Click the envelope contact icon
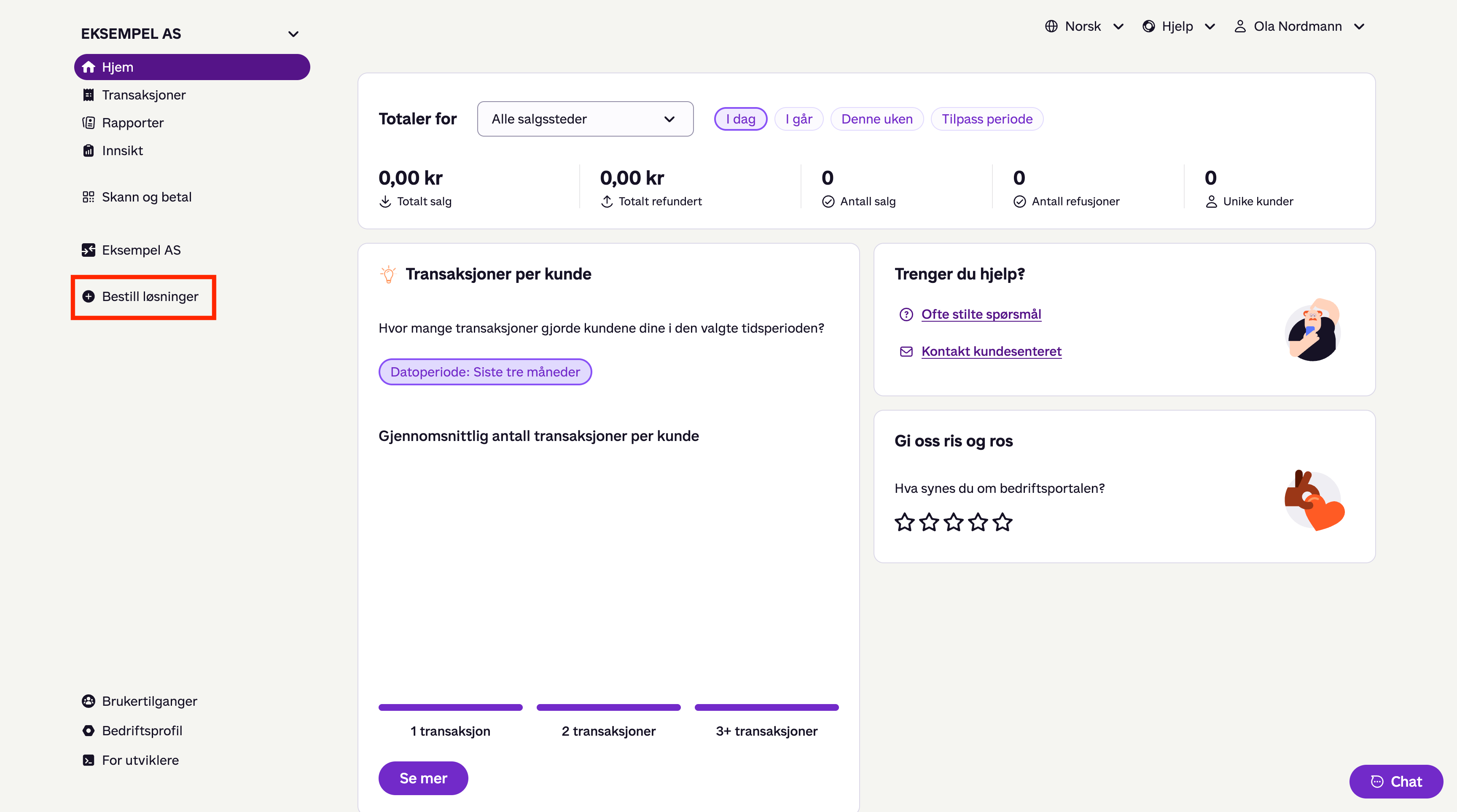This screenshot has width=1457, height=812. [906, 352]
